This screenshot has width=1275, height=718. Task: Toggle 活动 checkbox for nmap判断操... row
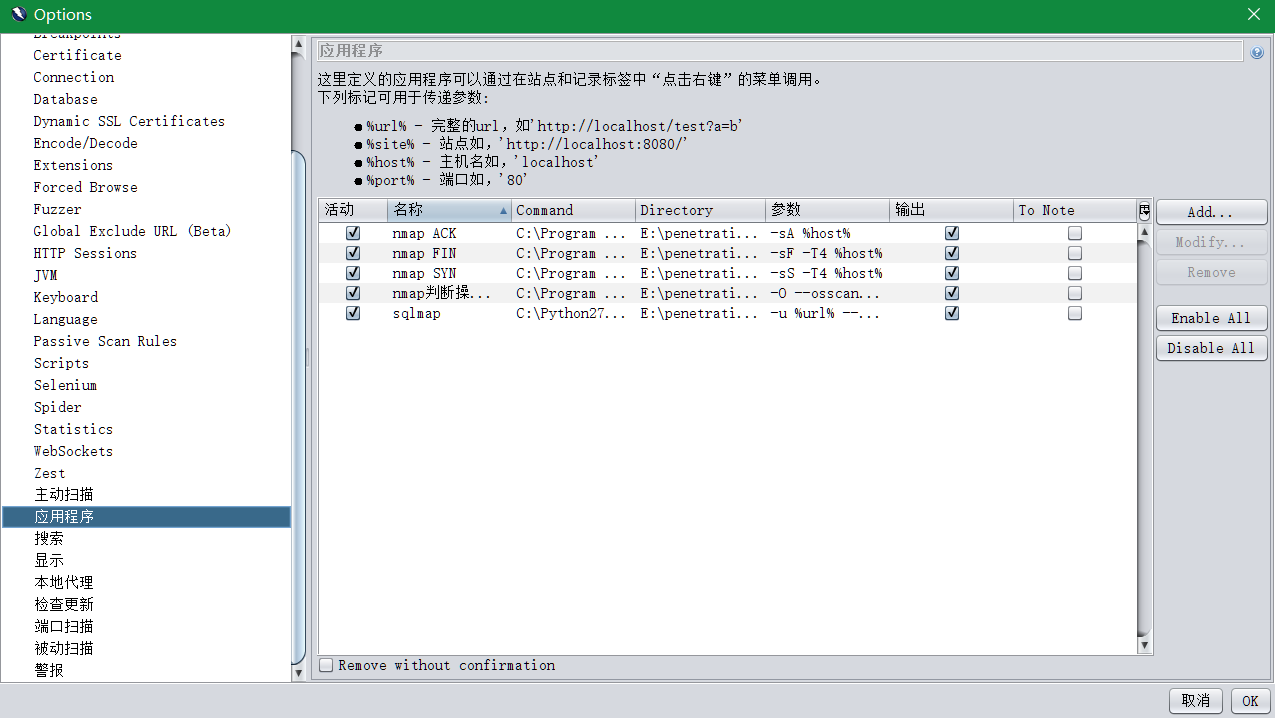352,293
